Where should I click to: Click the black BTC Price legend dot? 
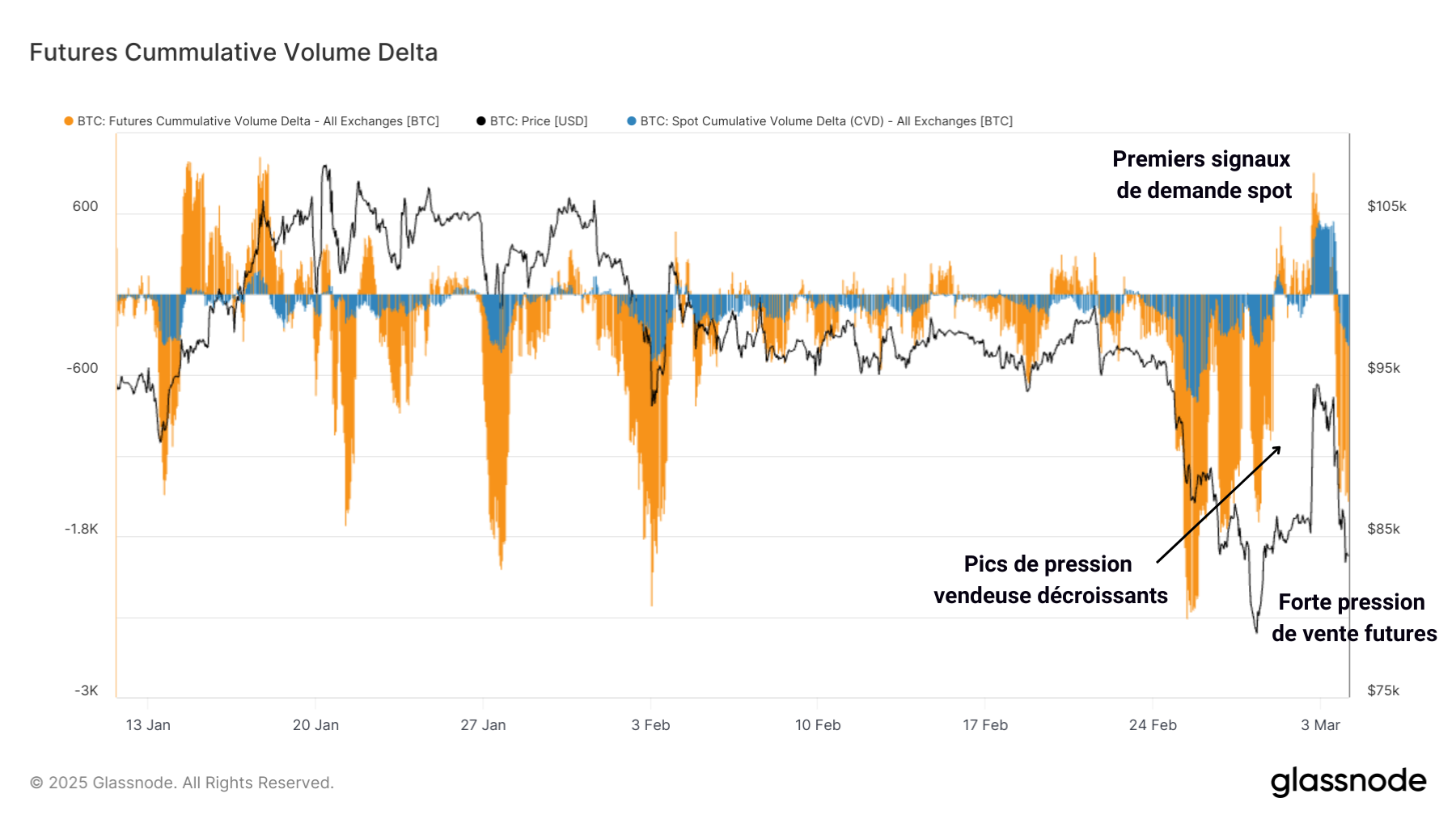(x=481, y=121)
